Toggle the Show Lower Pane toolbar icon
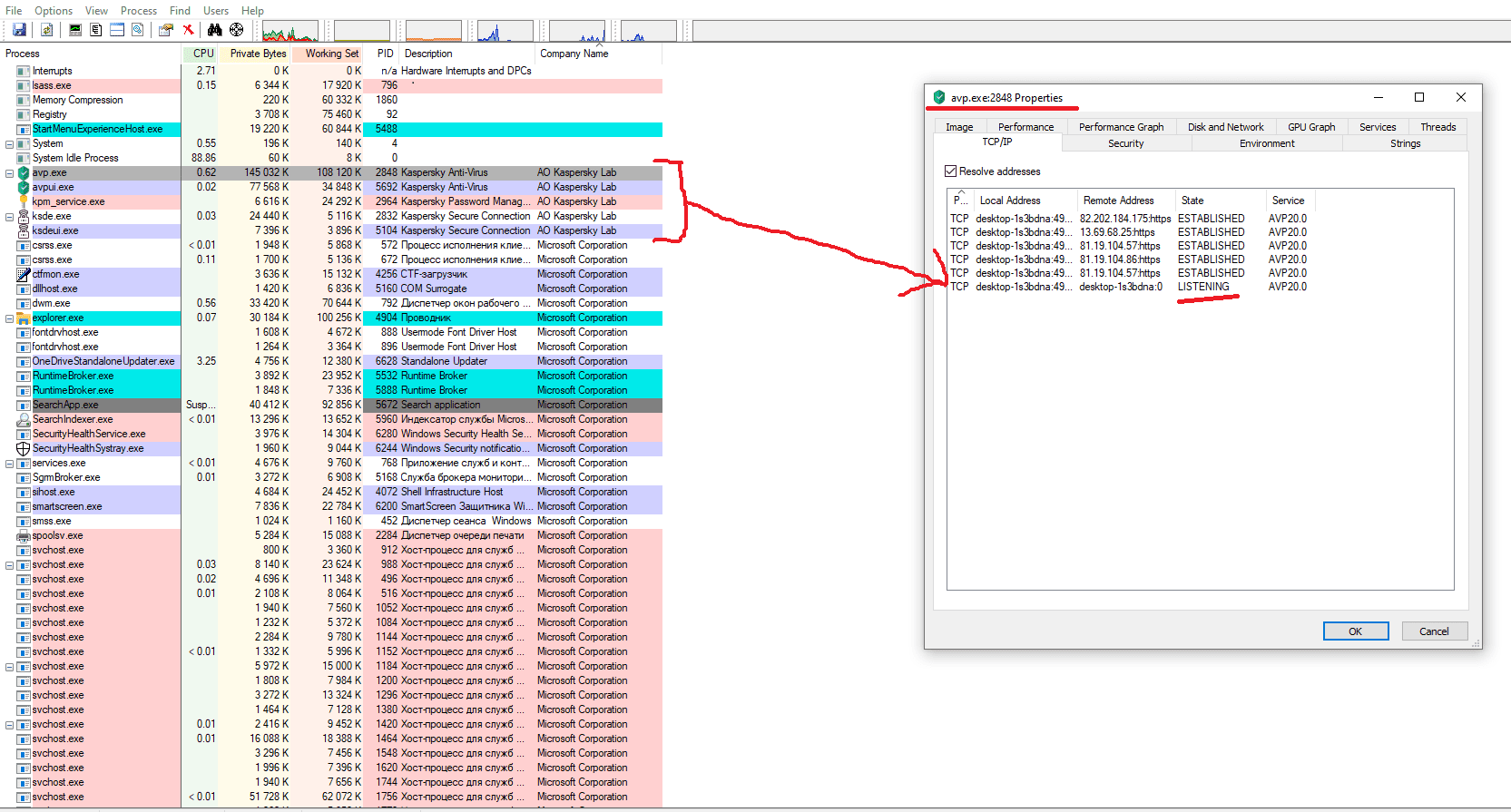The image size is (1511, 812). pyautogui.click(x=117, y=30)
